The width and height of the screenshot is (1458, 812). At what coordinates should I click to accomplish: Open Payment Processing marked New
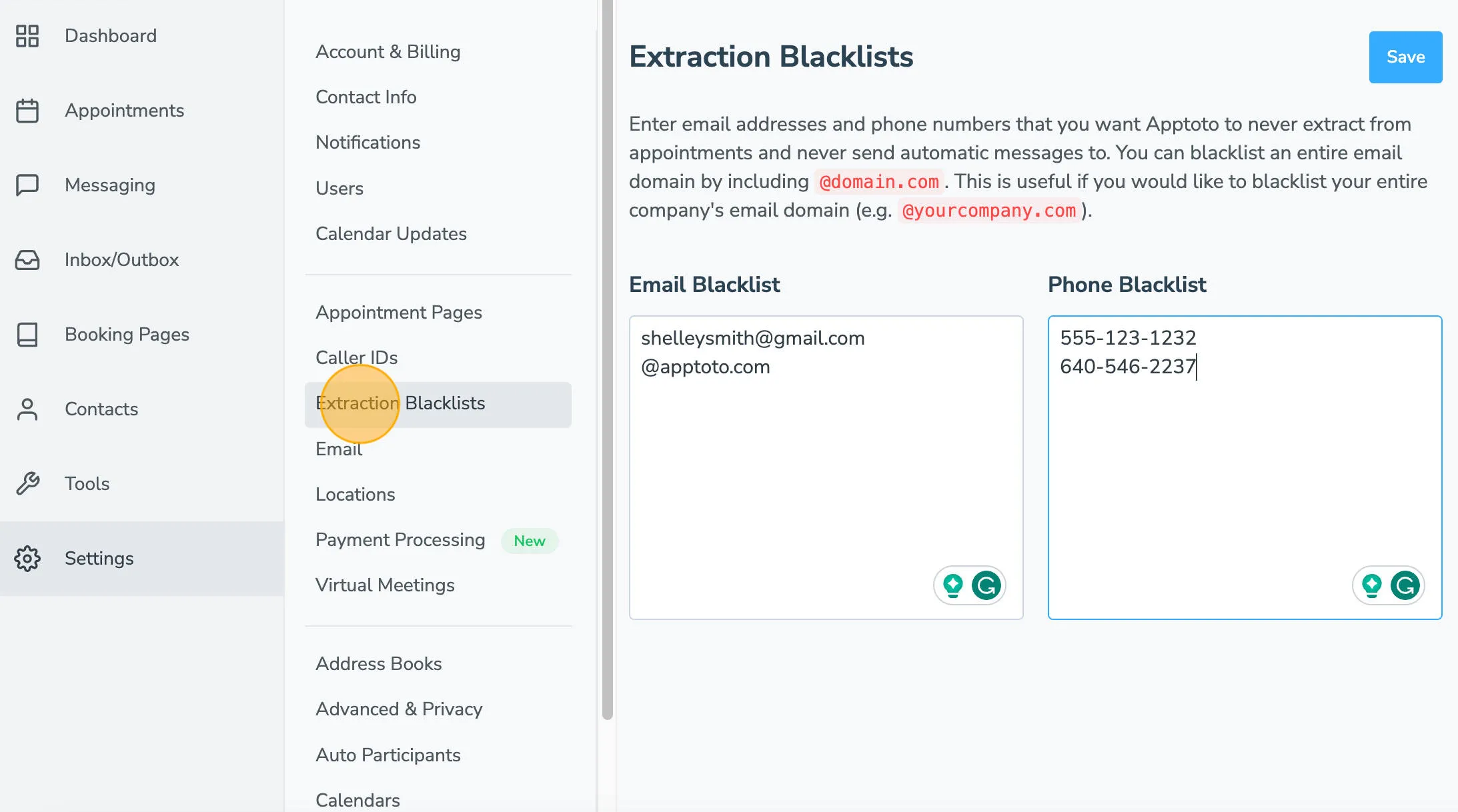click(x=399, y=540)
